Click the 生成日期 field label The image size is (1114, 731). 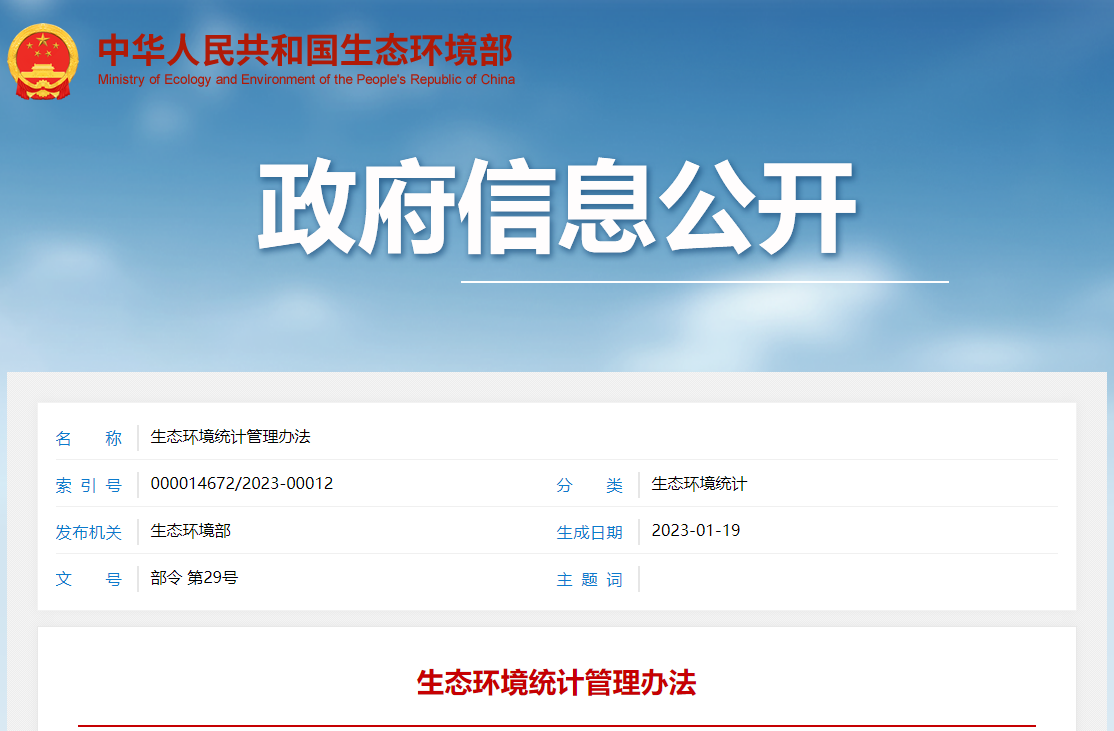tap(590, 532)
